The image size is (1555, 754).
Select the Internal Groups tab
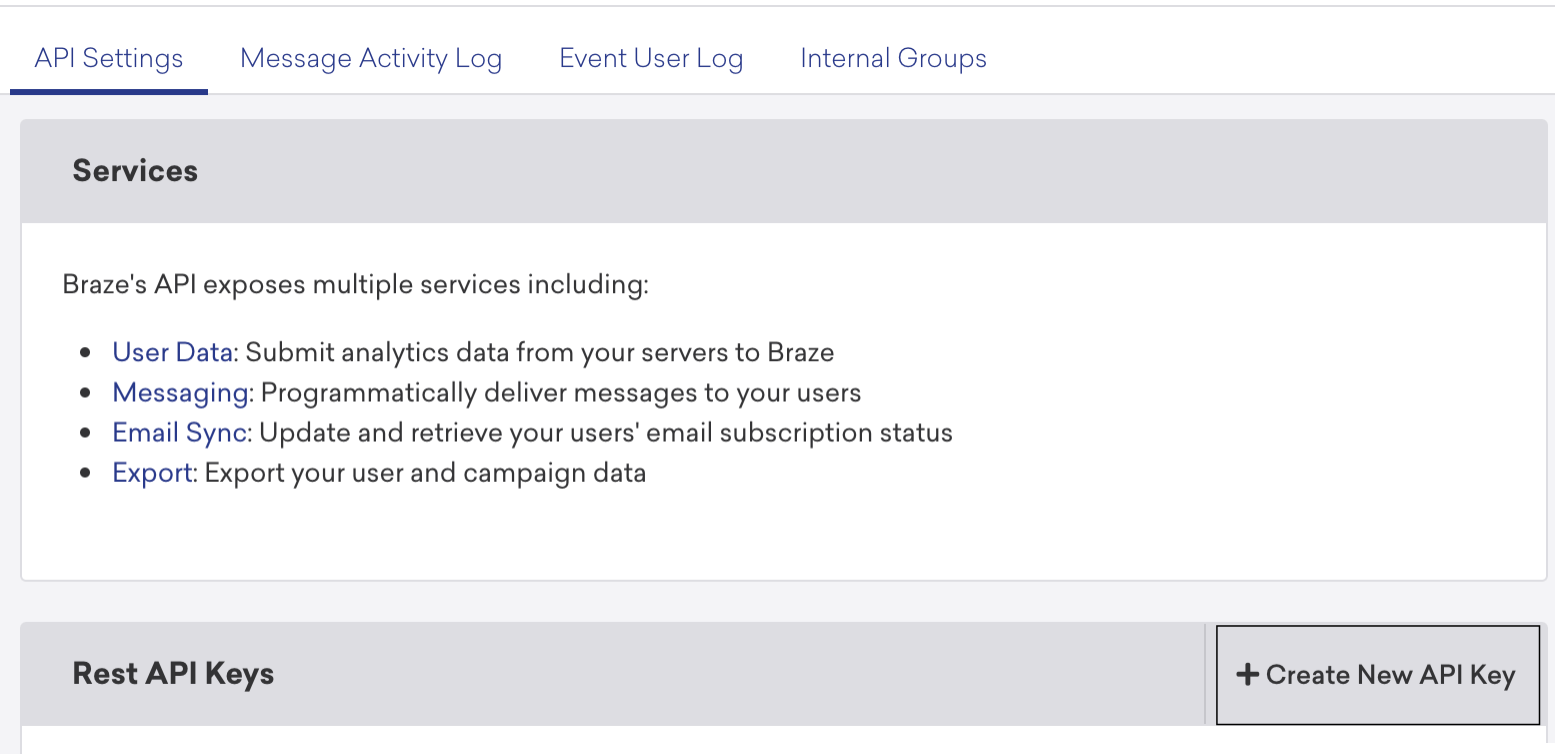tap(893, 58)
